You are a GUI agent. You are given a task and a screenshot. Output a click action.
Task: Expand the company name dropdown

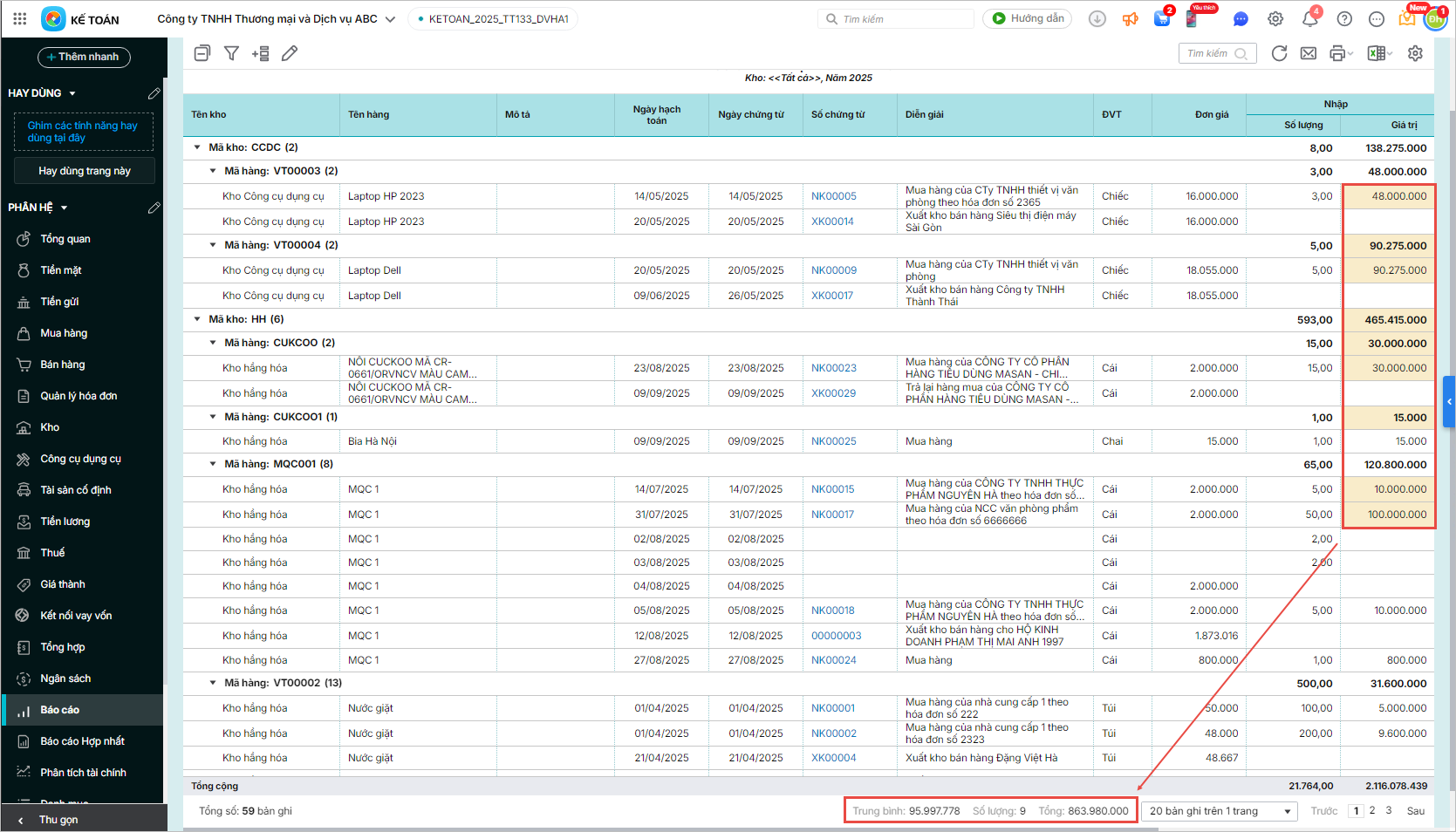[390, 19]
